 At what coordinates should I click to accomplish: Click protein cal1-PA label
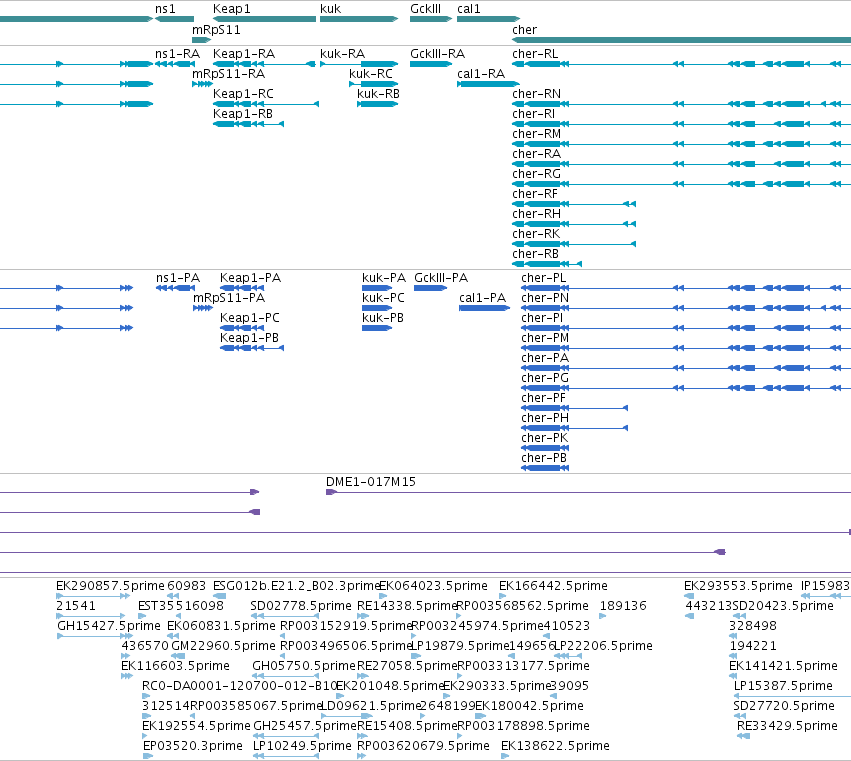pos(482,298)
